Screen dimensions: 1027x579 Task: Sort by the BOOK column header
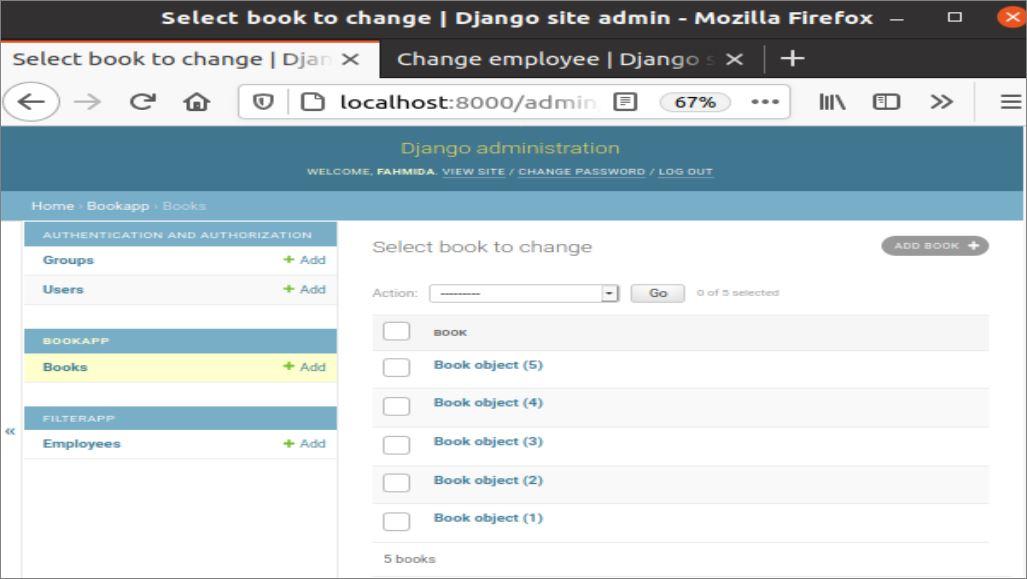(x=450, y=333)
